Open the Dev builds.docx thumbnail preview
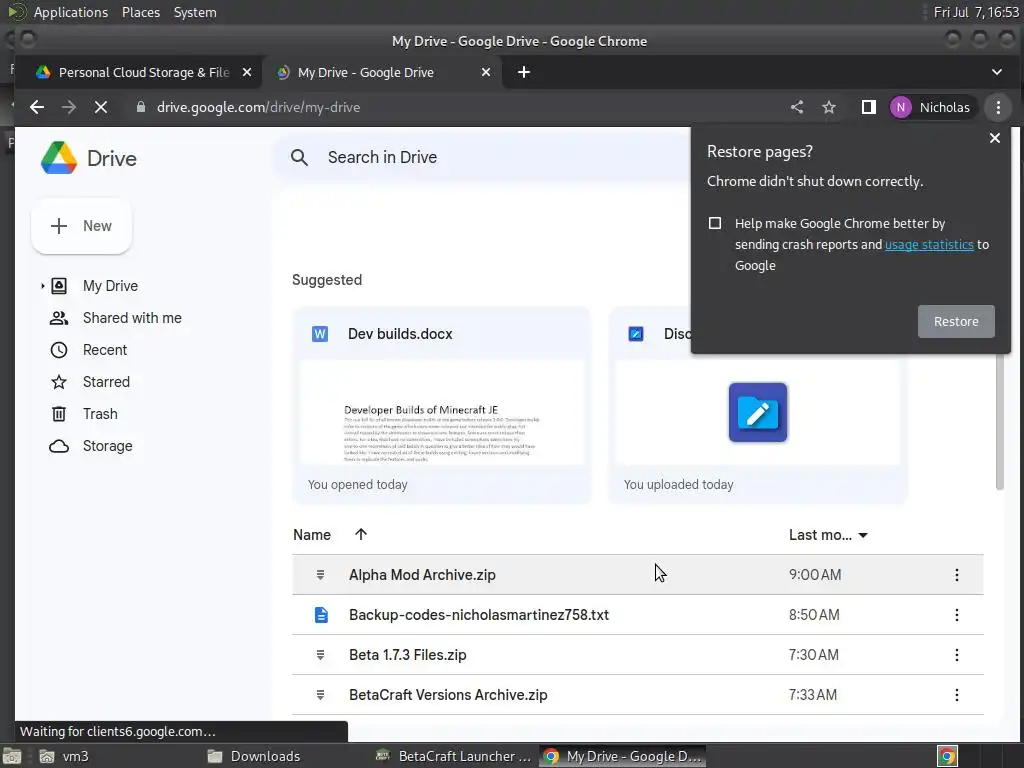Image resolution: width=1024 pixels, height=768 pixels. point(441,413)
